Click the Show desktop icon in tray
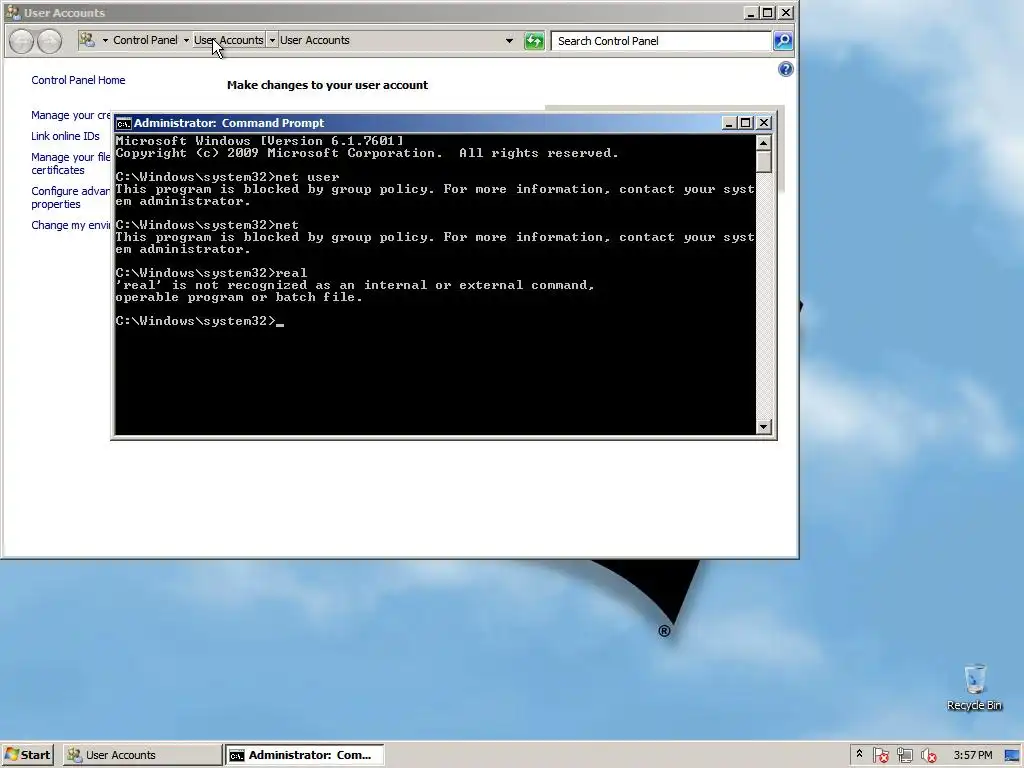 1012,756
